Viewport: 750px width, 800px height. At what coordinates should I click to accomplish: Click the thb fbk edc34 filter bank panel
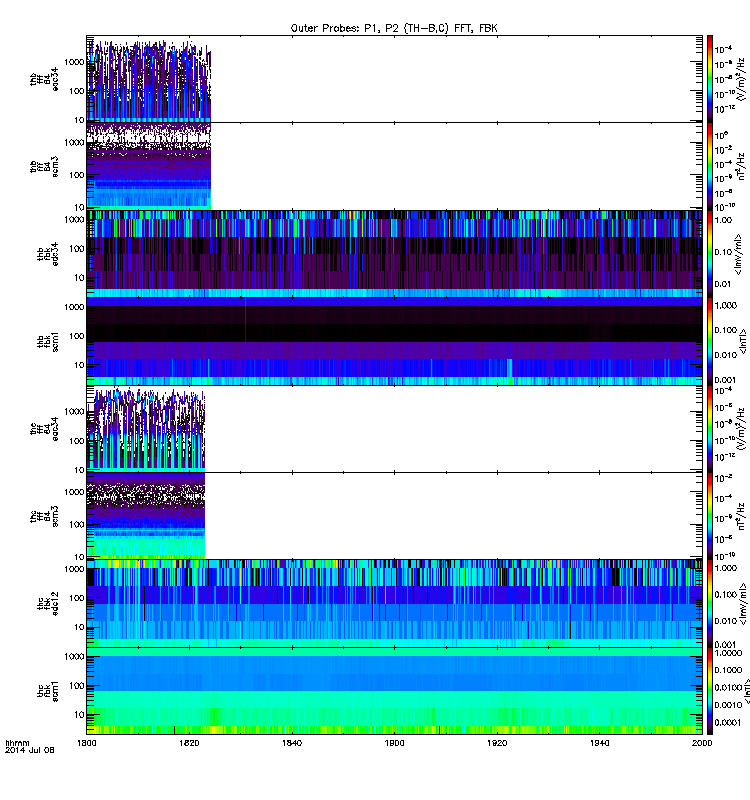point(394,254)
